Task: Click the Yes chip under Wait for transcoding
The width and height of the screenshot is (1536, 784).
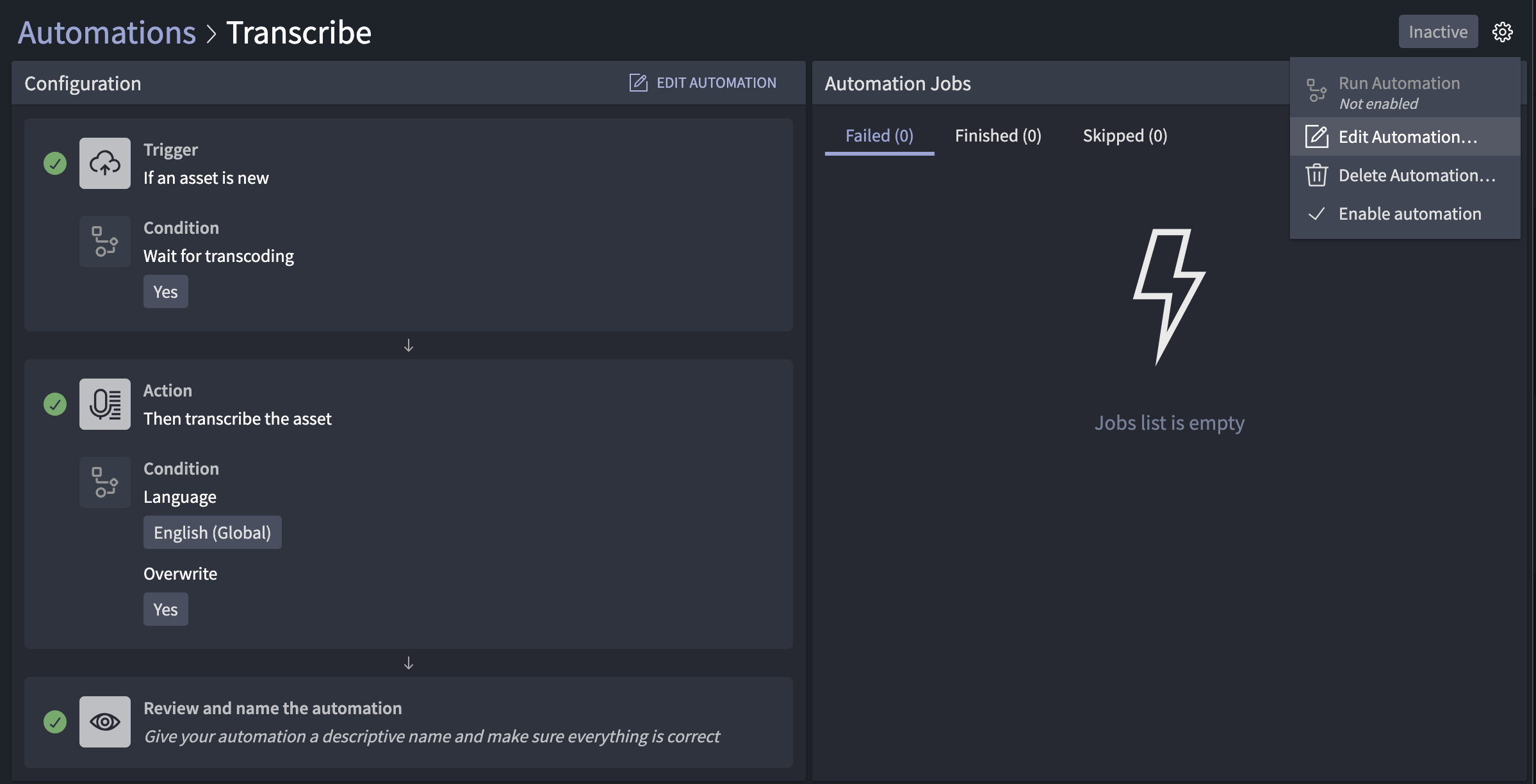Action: [166, 291]
